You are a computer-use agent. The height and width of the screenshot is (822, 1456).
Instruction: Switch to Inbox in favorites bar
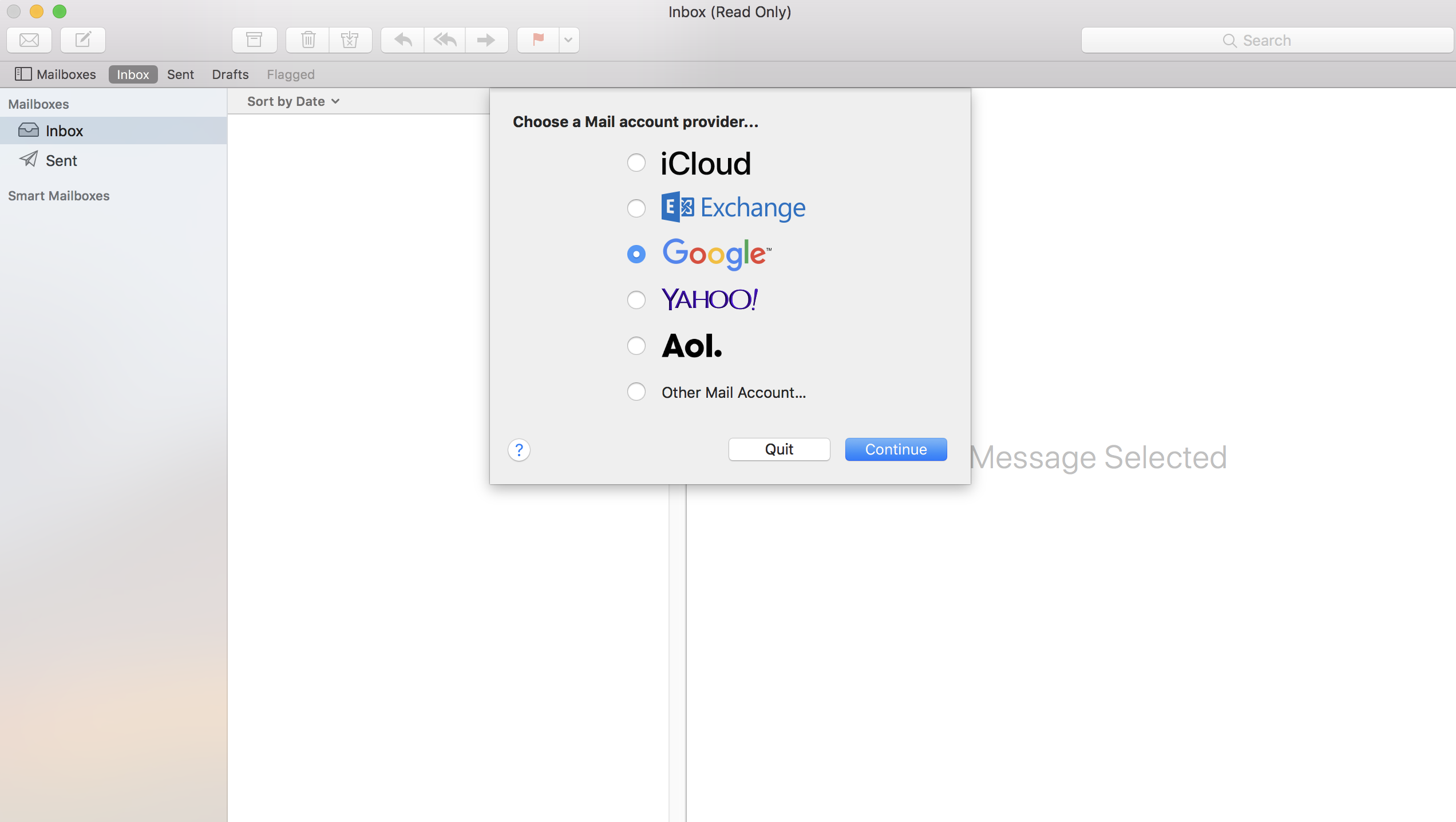click(x=133, y=74)
